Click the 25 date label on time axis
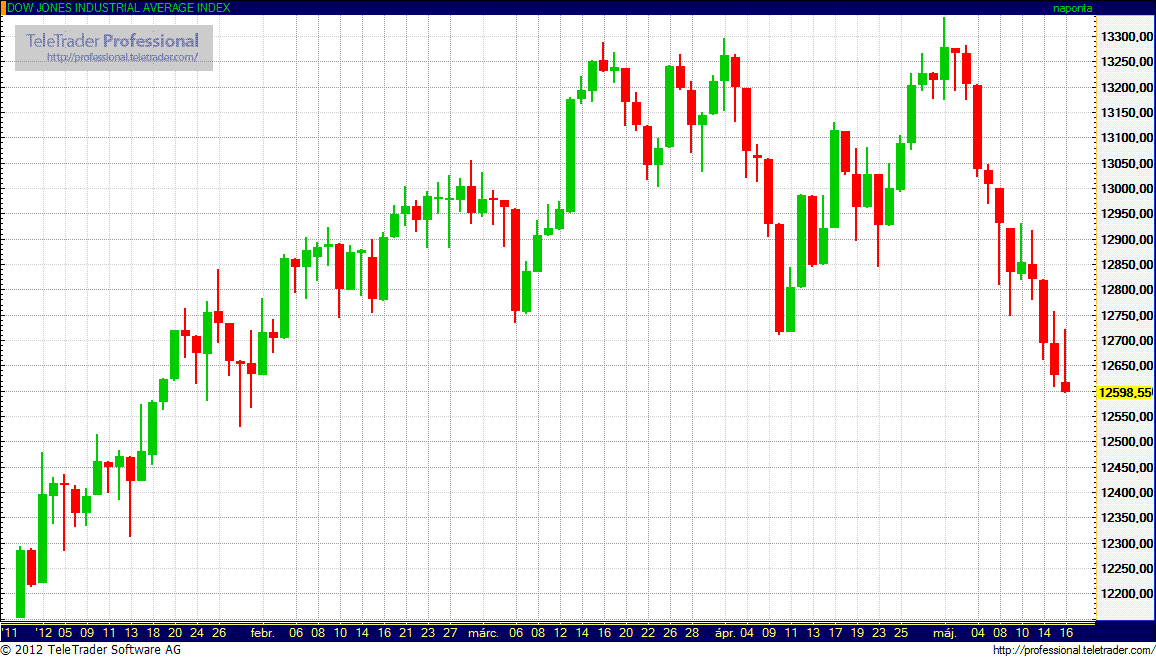The image size is (1156, 659). pyautogui.click(x=900, y=633)
